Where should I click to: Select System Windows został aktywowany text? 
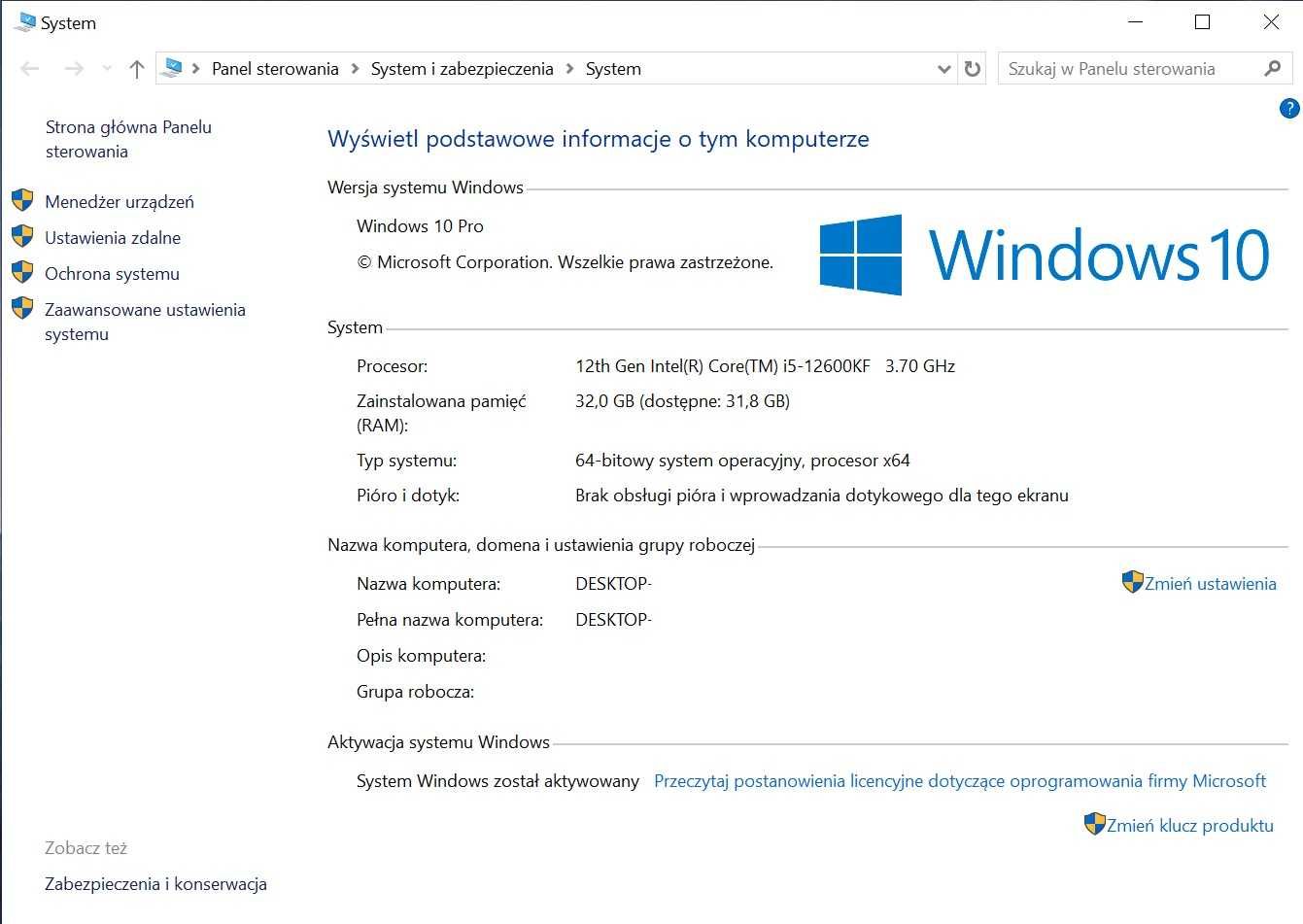pos(497,781)
